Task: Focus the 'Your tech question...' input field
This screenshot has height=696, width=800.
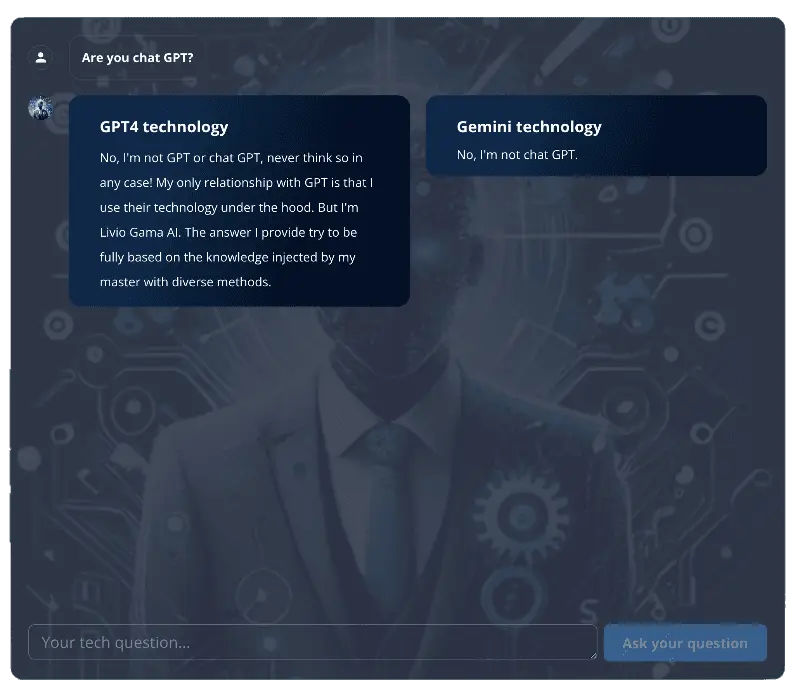Action: pyautogui.click(x=312, y=642)
